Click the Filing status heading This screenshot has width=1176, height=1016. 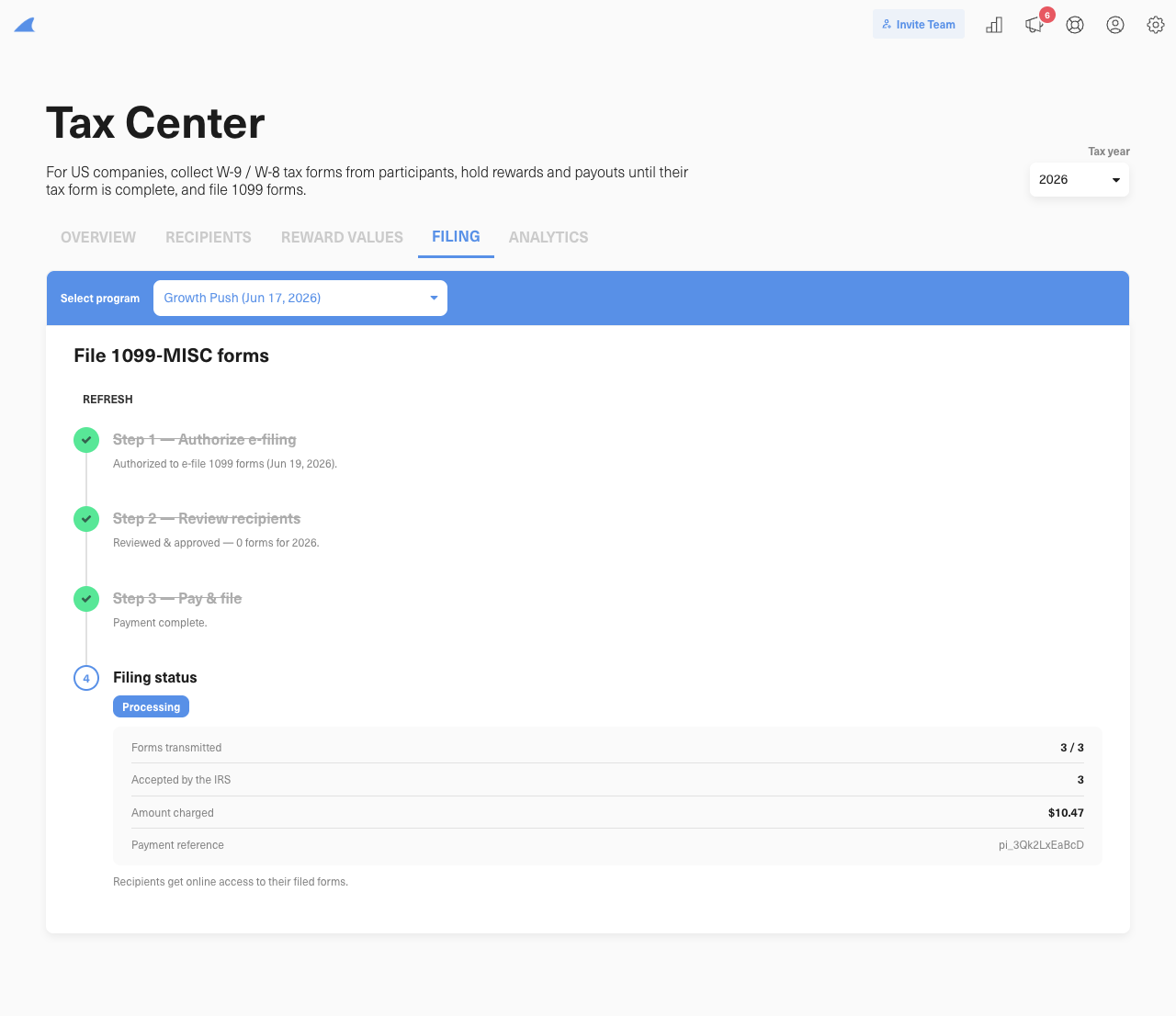(x=155, y=678)
